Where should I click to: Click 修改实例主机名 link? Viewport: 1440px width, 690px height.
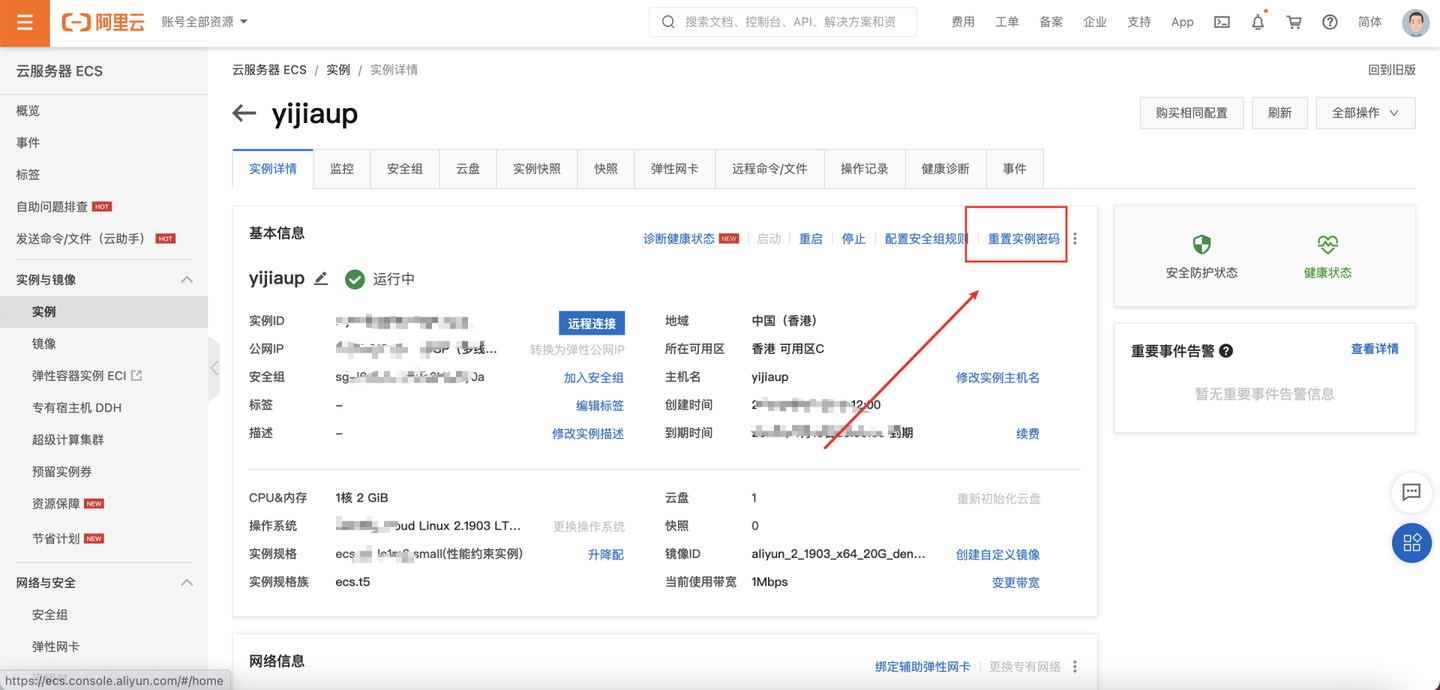pyautogui.click(x=998, y=378)
